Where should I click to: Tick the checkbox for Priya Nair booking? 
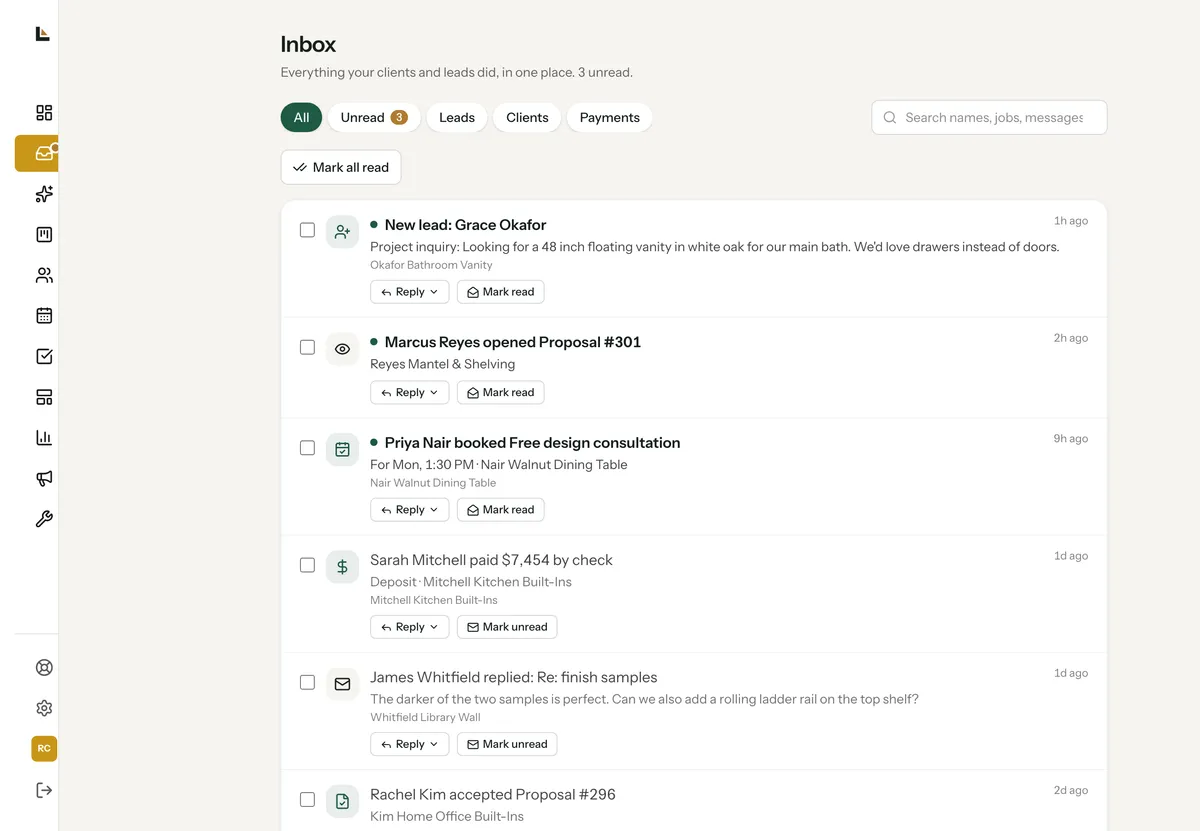(308, 448)
